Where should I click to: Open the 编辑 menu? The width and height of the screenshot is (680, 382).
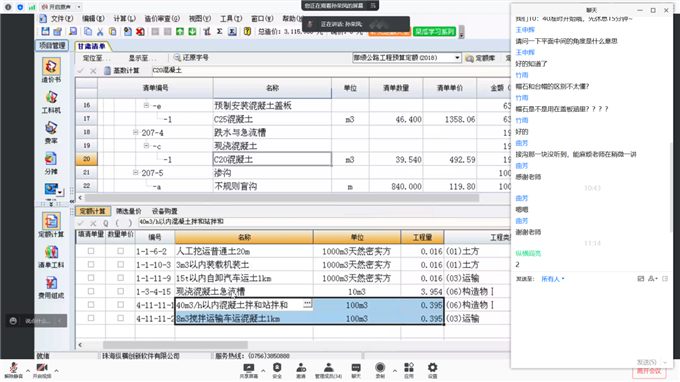tap(93, 19)
